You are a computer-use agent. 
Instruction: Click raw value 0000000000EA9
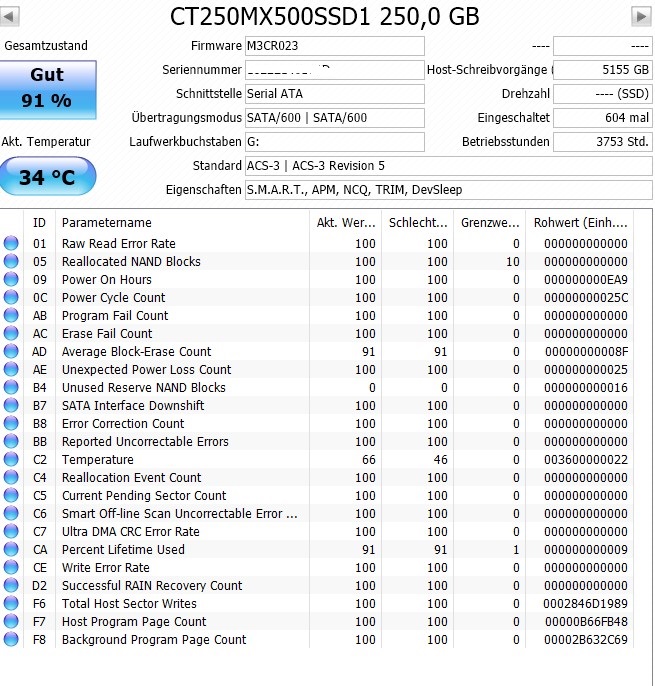pyautogui.click(x=586, y=280)
